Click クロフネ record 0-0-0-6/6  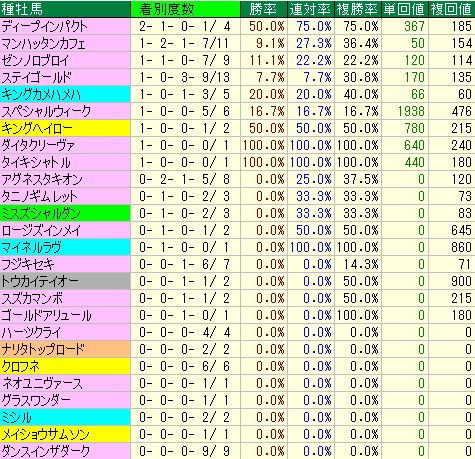185,366
